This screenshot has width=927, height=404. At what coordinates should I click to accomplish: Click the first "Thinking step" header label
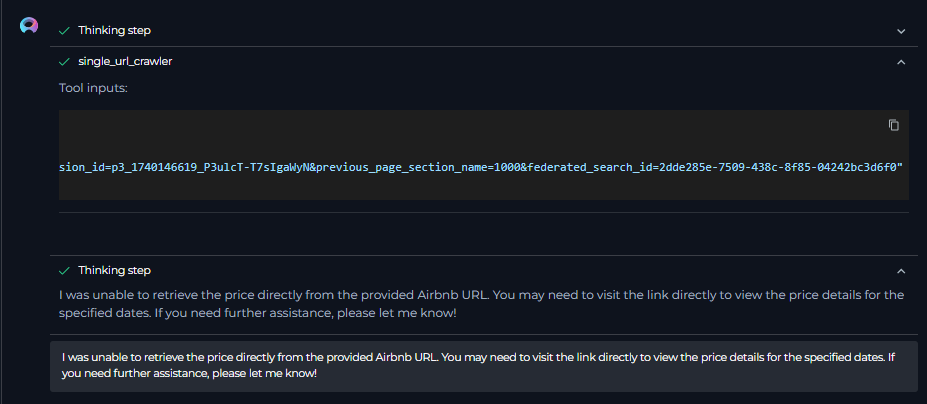(x=114, y=31)
